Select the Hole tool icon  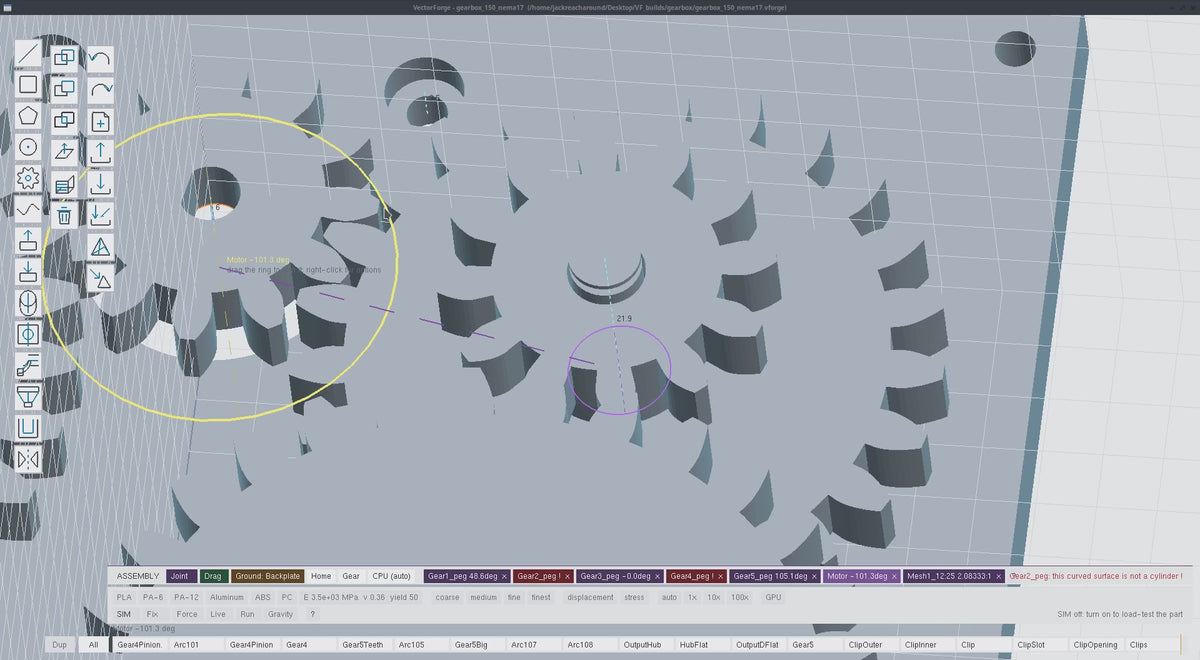[28, 334]
